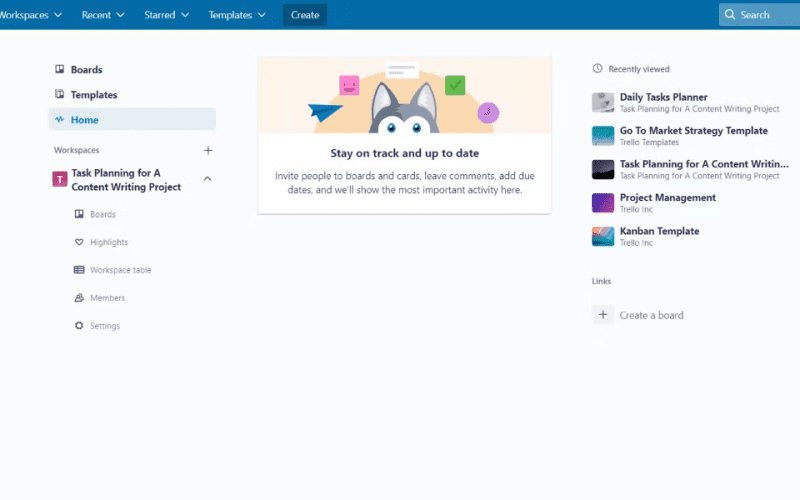Click the Home pulse icon
The height and width of the screenshot is (500, 800).
tap(60, 119)
